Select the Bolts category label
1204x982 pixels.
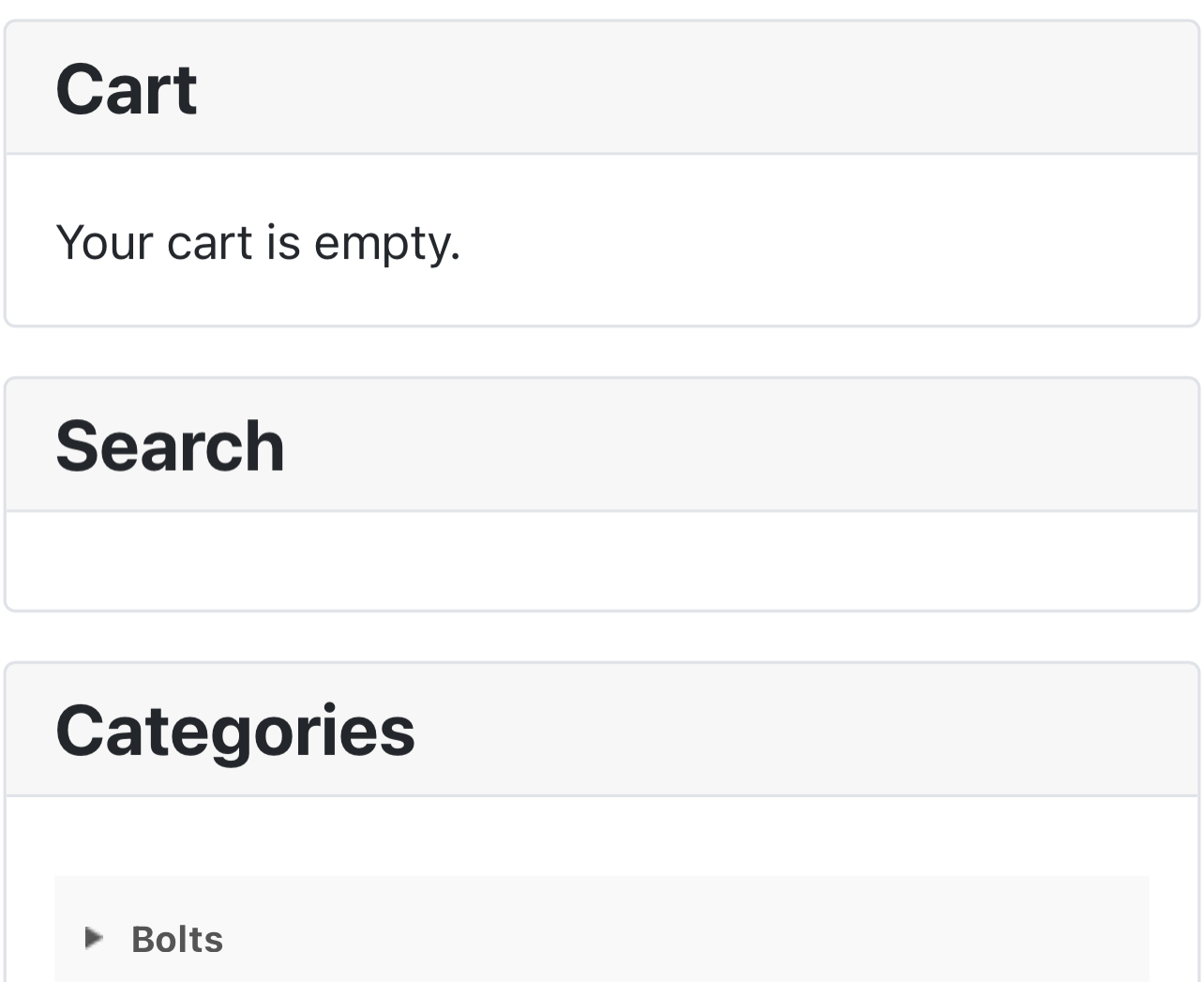pyautogui.click(x=177, y=939)
